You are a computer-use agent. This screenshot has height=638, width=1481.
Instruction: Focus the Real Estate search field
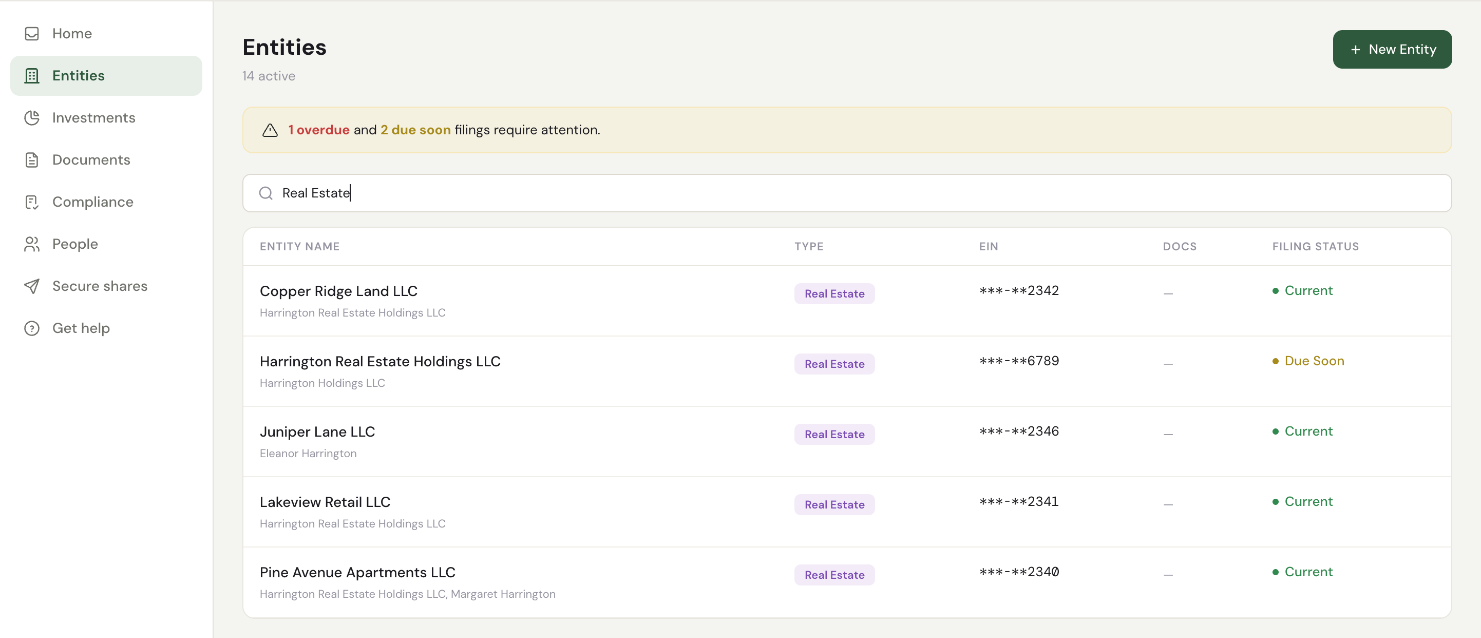pyautogui.click(x=847, y=193)
